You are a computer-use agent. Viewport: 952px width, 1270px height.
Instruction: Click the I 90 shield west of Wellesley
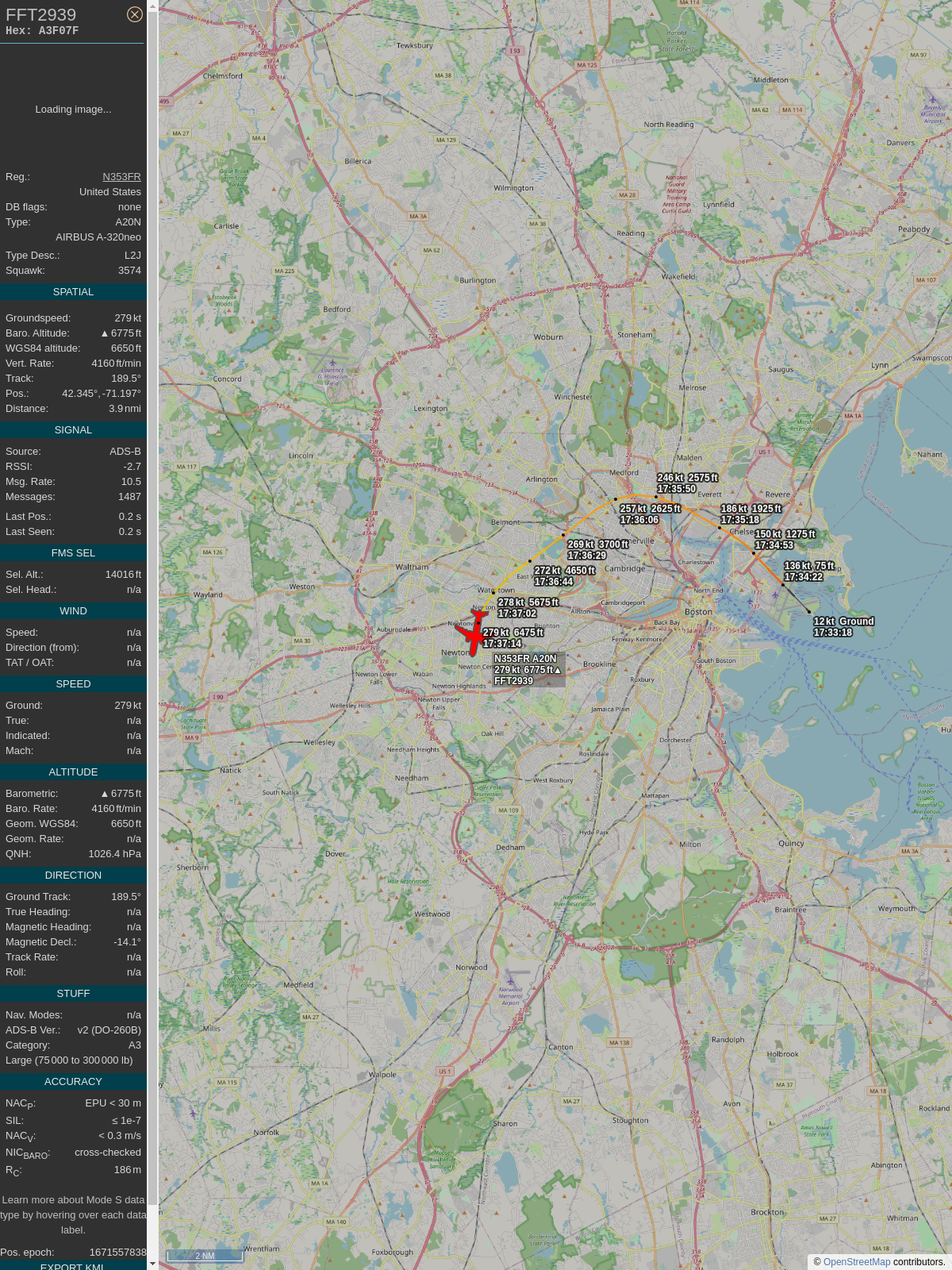[218, 697]
